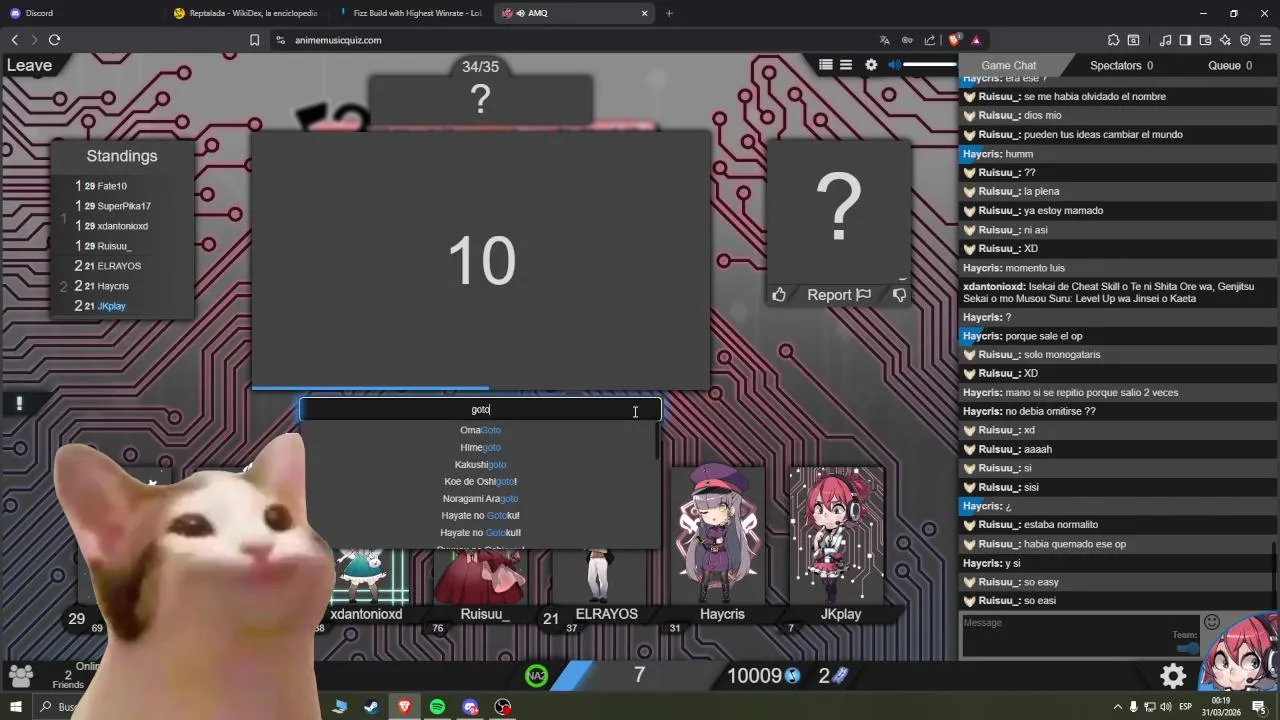Mute the quiz volume speaker icon
This screenshot has height=720, width=1280.
pos(895,65)
